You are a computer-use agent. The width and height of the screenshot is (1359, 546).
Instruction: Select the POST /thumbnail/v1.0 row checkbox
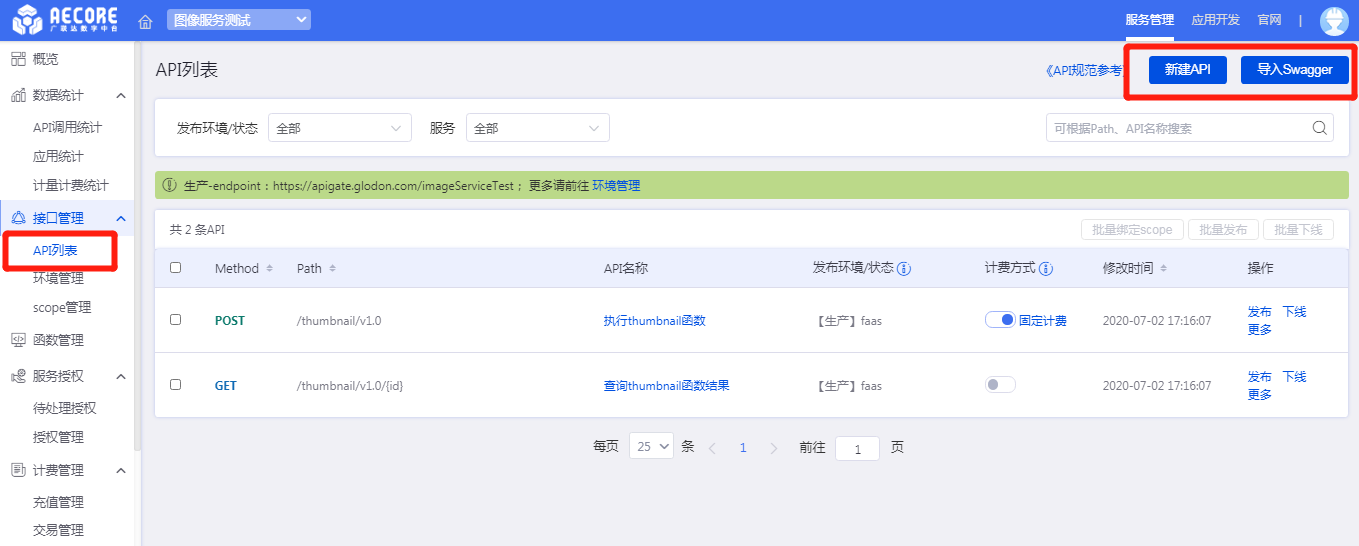(x=176, y=320)
